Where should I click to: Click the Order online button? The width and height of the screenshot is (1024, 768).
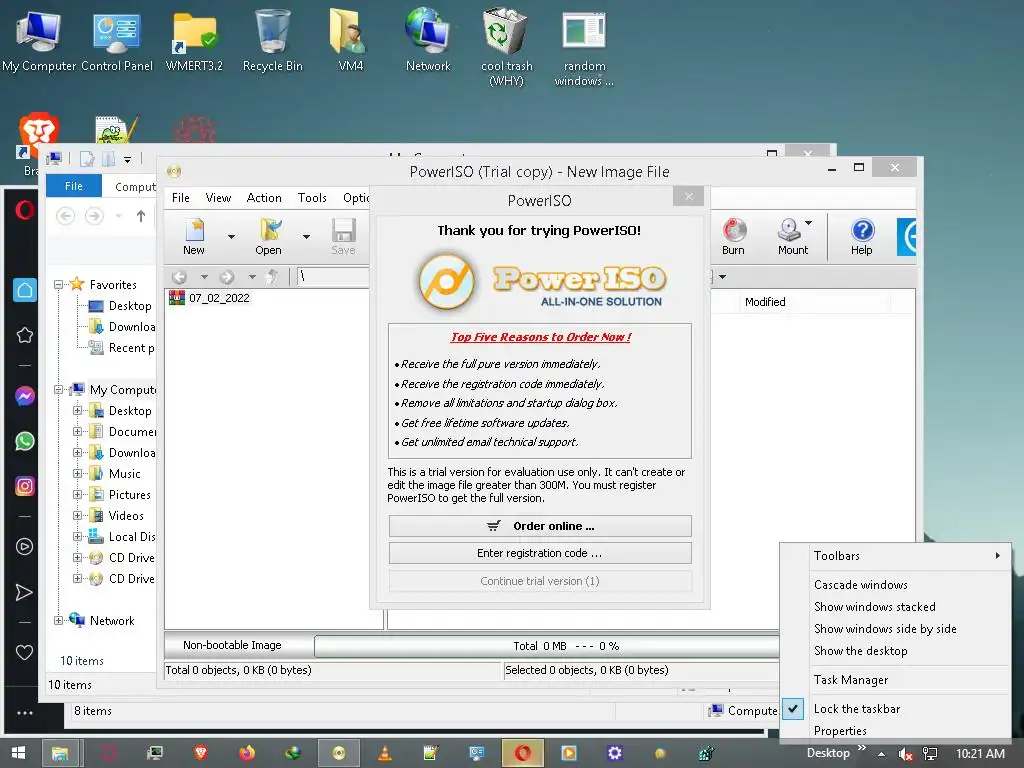coord(540,526)
